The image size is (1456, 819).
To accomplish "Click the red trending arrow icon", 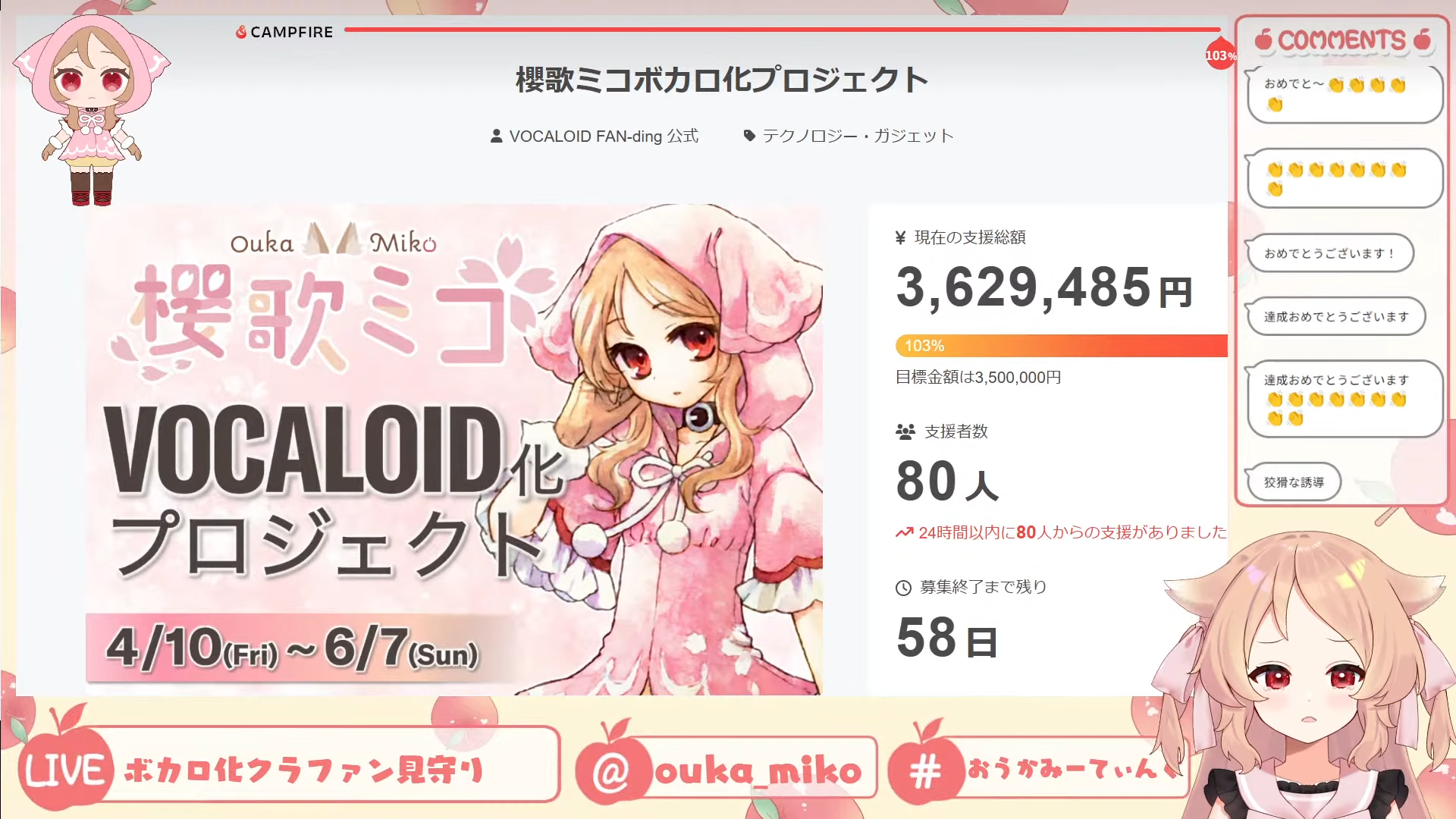I will tap(904, 533).
